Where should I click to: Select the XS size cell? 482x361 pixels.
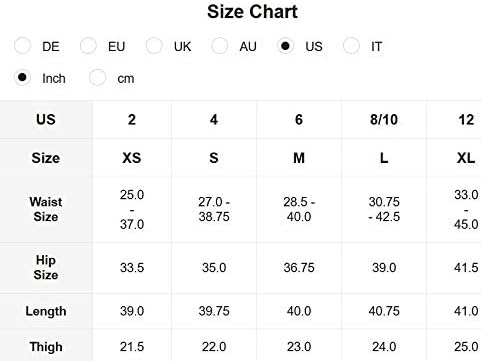pyautogui.click(x=132, y=158)
